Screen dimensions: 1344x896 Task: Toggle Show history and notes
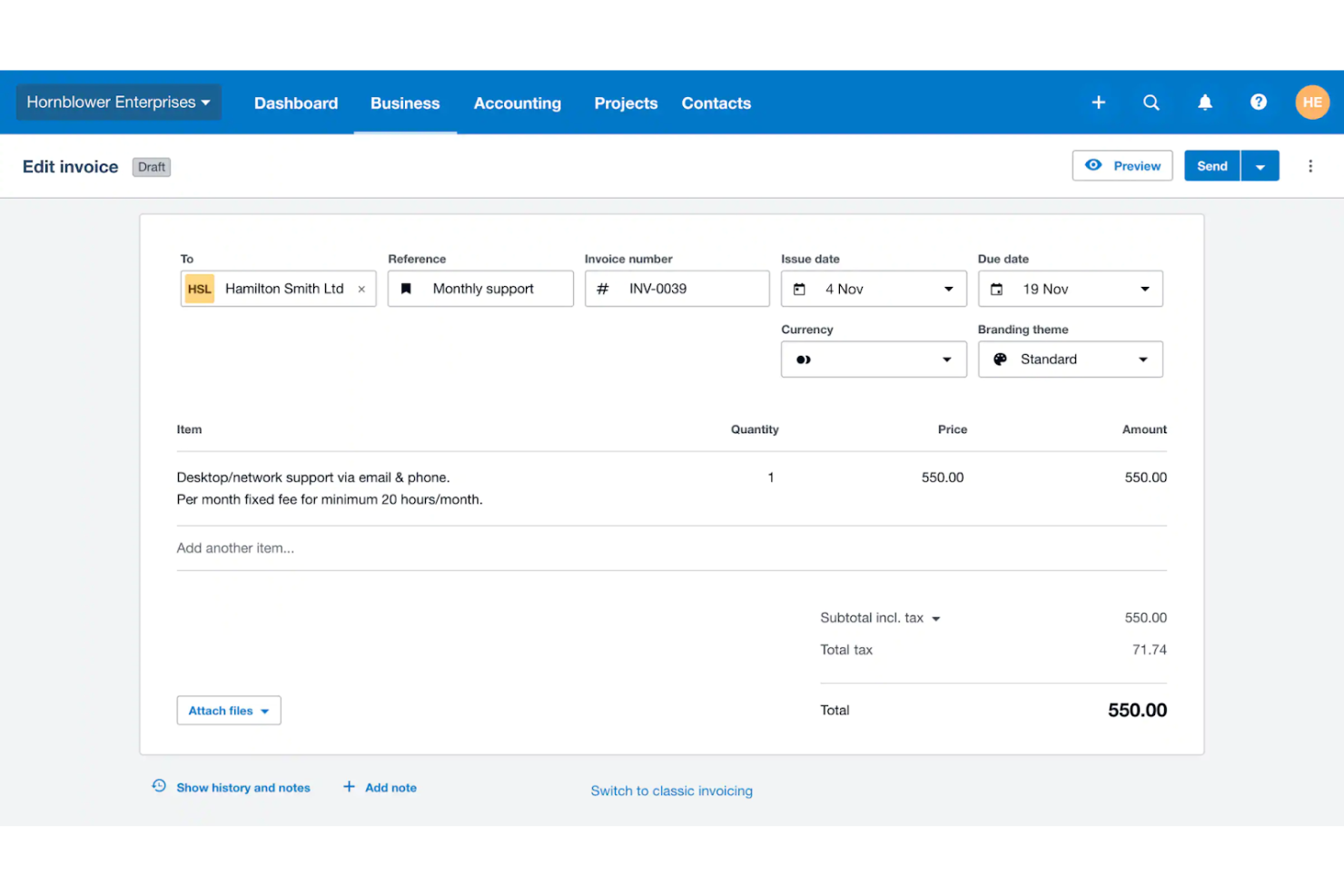click(242, 787)
